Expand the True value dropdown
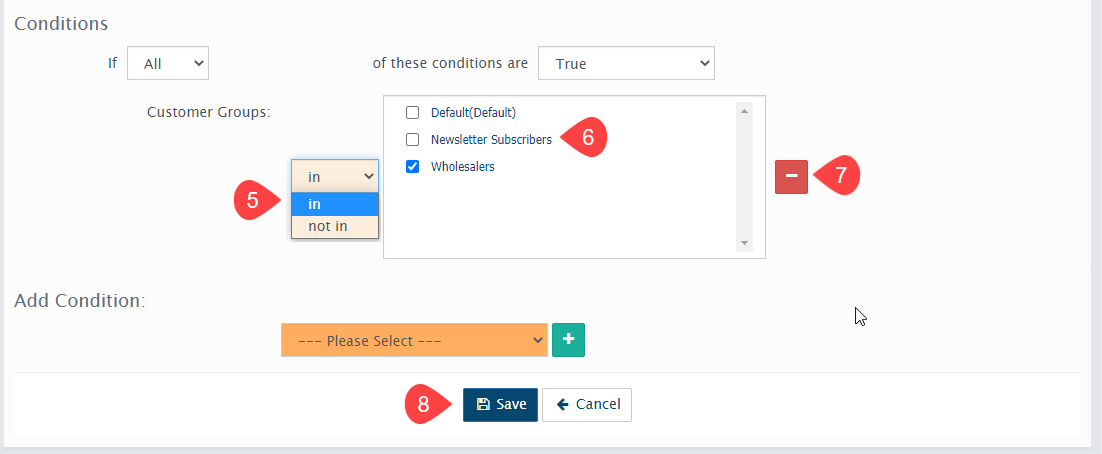Viewport: 1102px width, 454px height. (x=626, y=63)
